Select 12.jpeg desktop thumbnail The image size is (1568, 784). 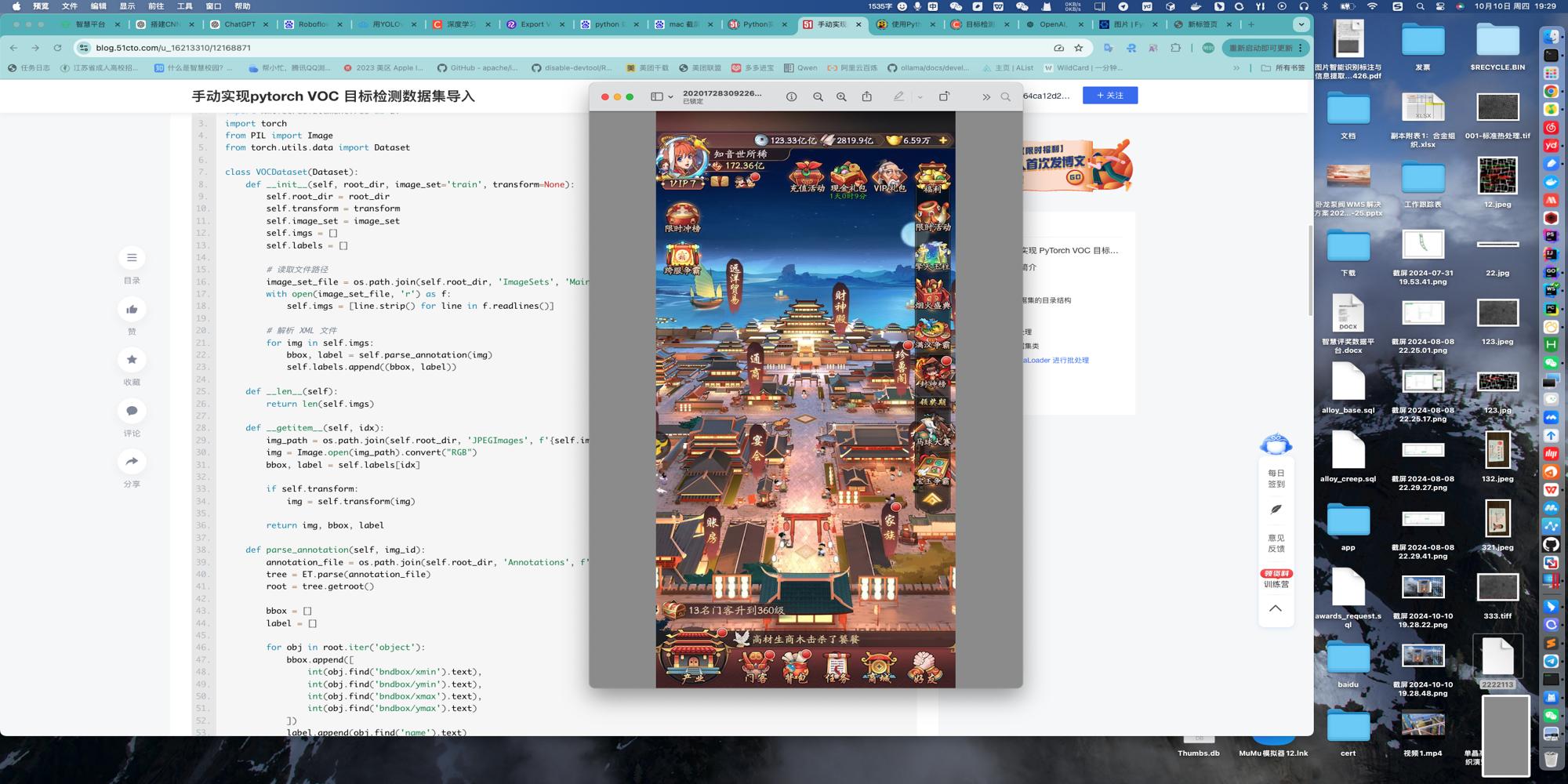pos(1497,182)
